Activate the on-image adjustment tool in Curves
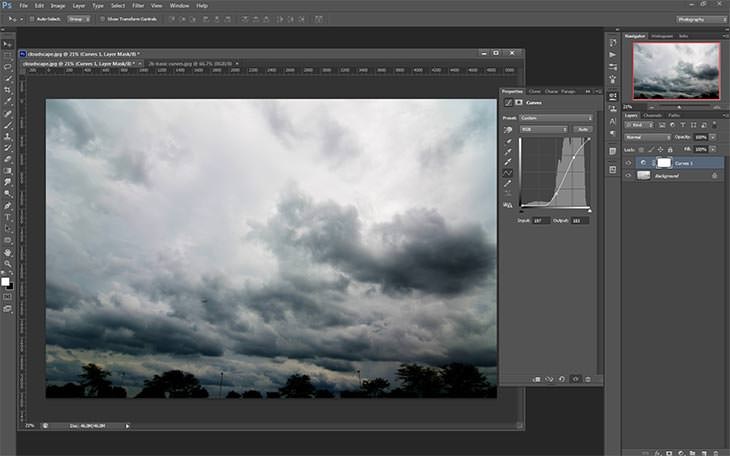 click(x=508, y=130)
